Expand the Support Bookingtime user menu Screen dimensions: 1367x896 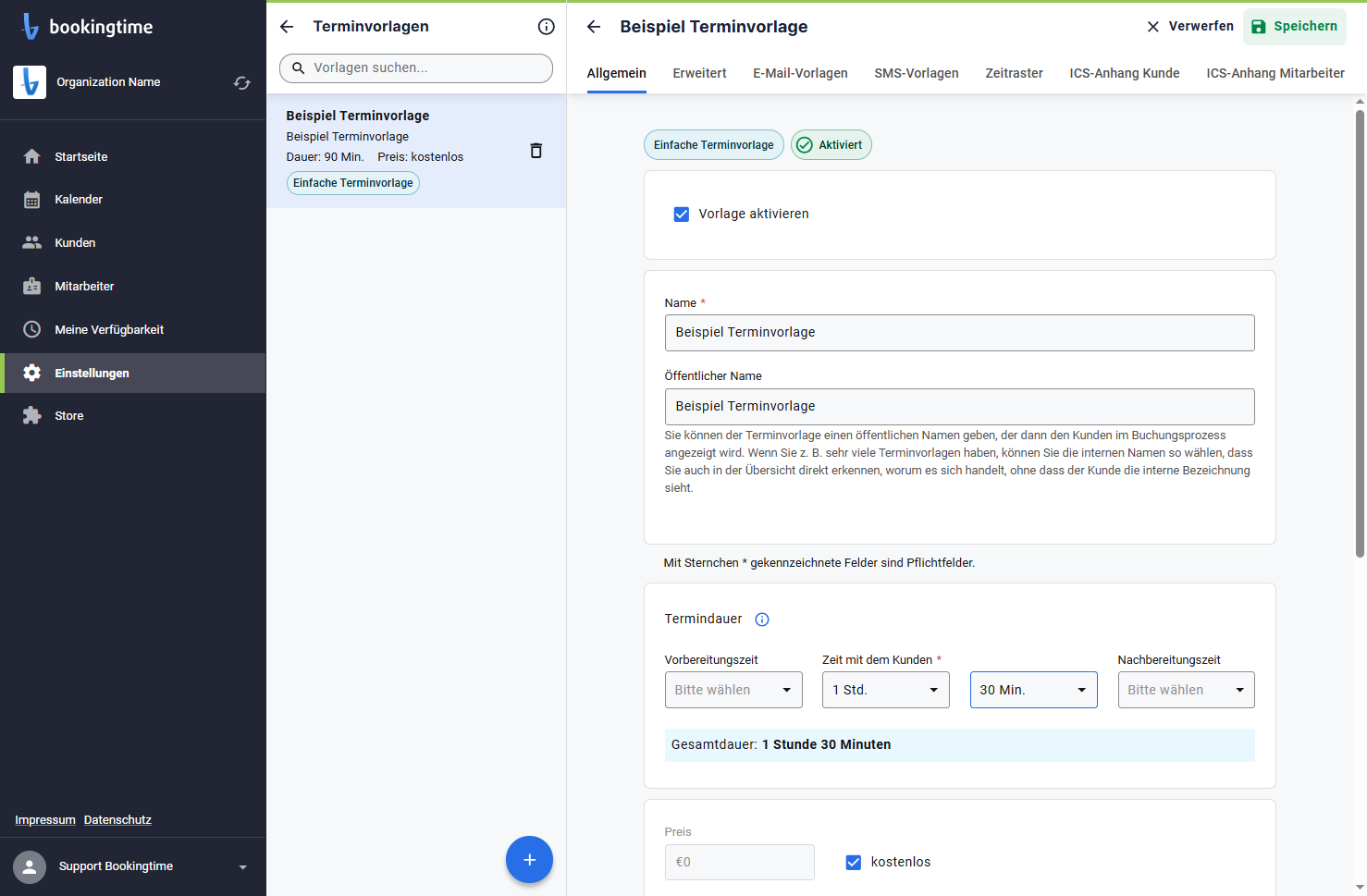coord(243,867)
